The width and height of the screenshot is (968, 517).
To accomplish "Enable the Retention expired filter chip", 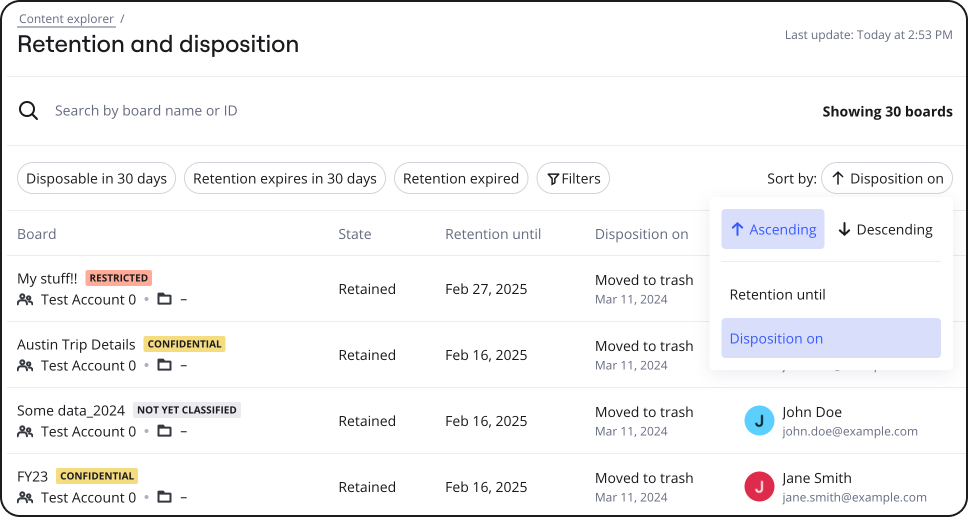I will pos(461,179).
